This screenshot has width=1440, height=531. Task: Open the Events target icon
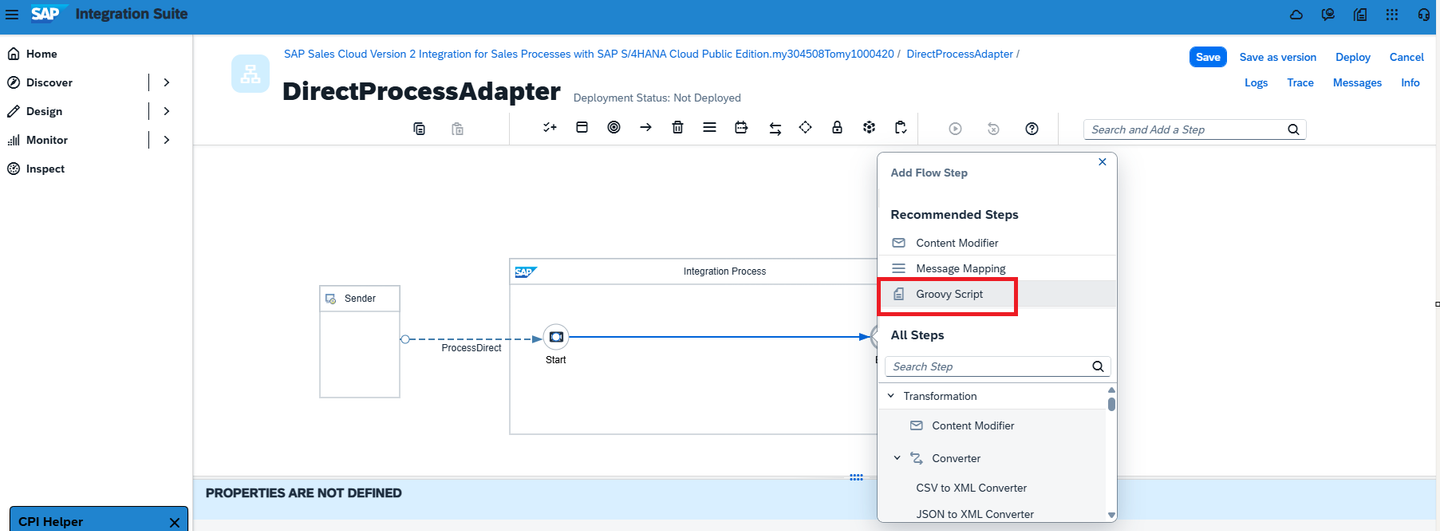pyautogui.click(x=614, y=128)
